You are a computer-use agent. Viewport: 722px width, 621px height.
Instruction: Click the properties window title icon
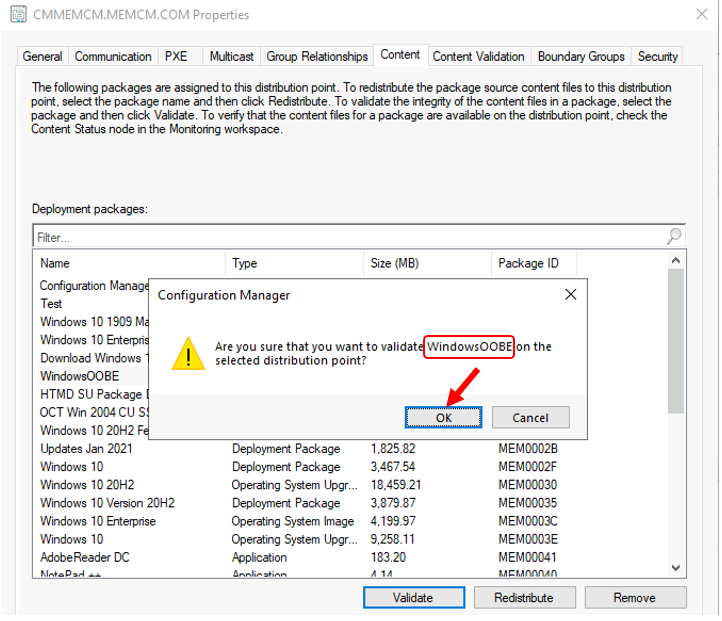(x=18, y=14)
